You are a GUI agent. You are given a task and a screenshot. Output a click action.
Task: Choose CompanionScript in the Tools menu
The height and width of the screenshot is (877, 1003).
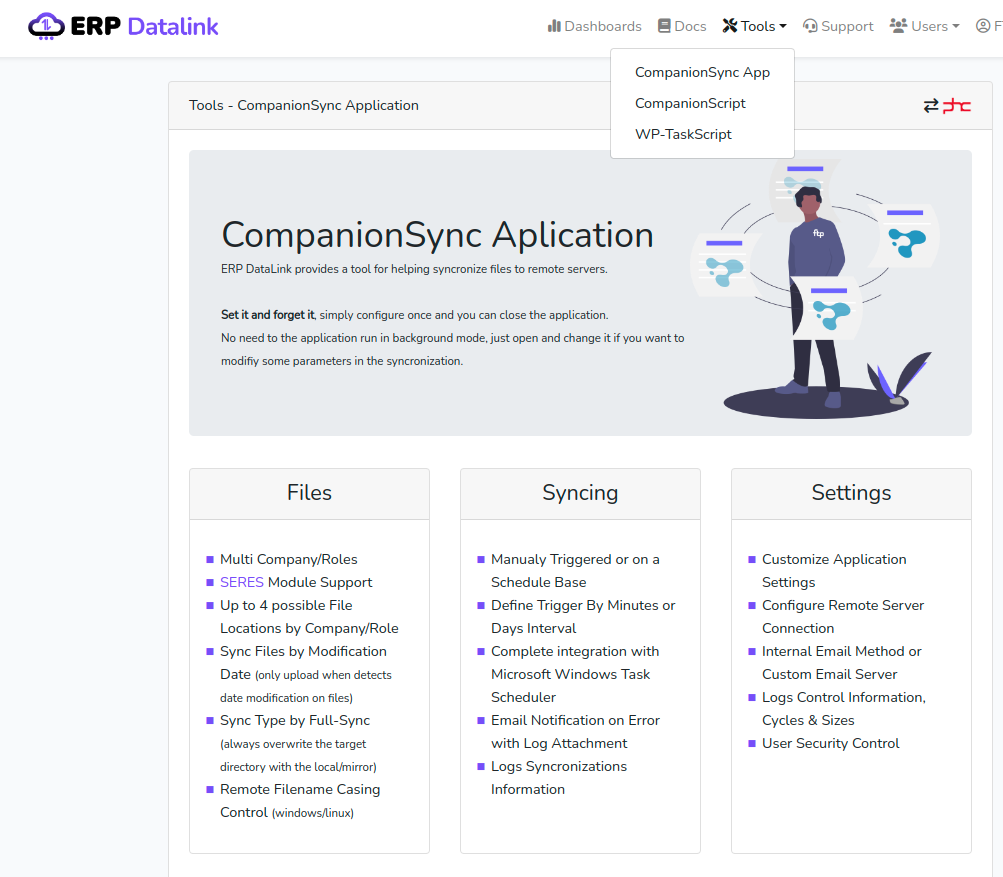pyautogui.click(x=690, y=103)
